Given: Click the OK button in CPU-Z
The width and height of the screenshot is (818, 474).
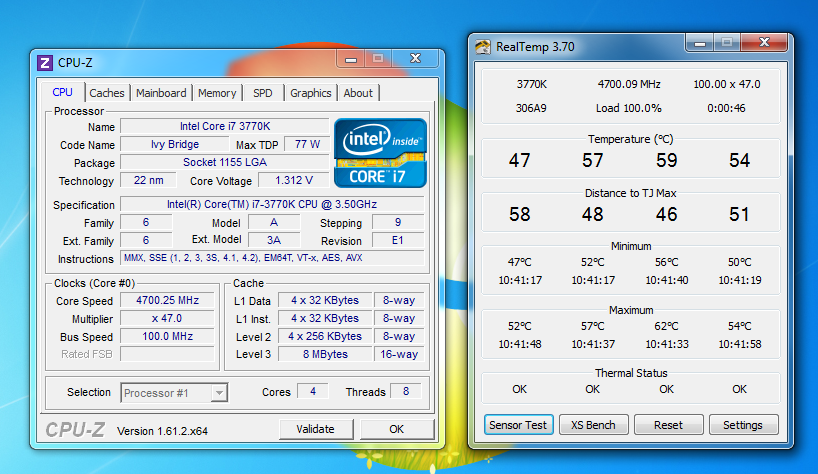Looking at the screenshot, I should (396, 429).
